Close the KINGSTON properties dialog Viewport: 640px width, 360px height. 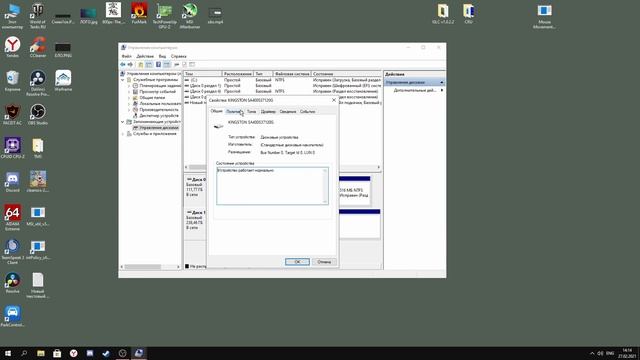point(333,100)
